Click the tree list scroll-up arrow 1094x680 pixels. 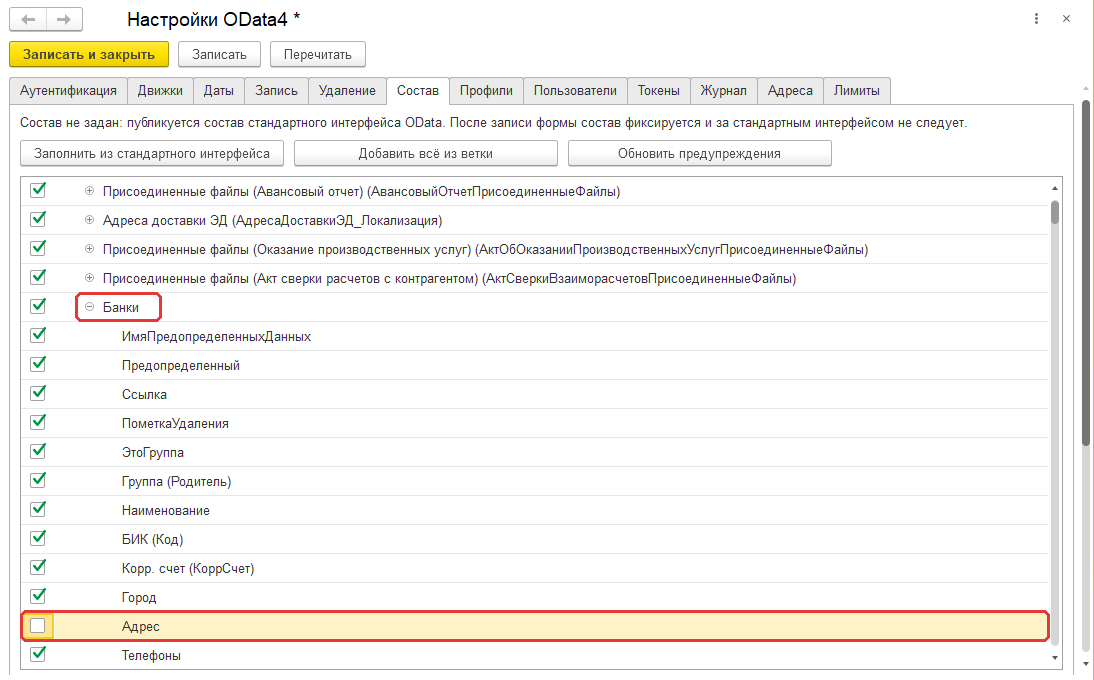1055,188
